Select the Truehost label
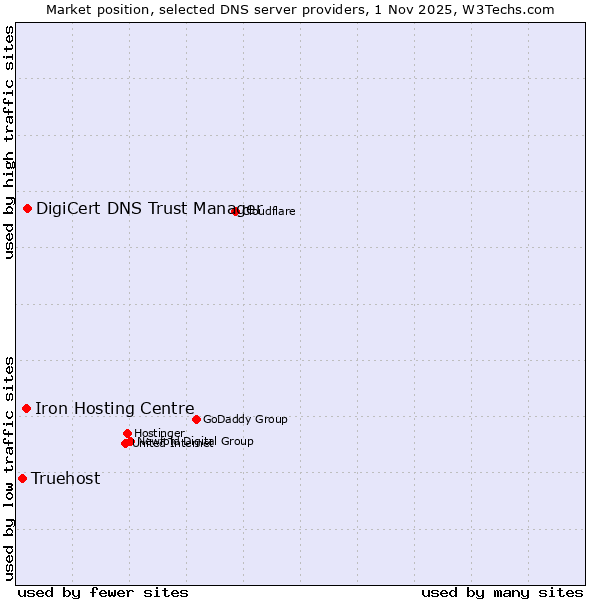600x600 pixels. pyautogui.click(x=66, y=478)
